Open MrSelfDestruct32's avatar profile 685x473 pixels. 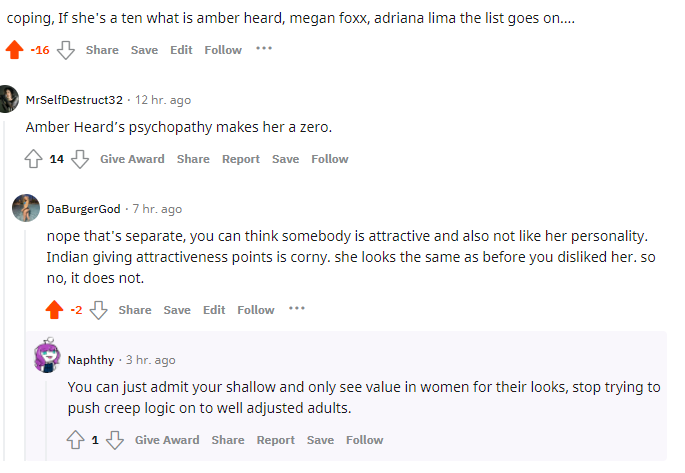9,99
